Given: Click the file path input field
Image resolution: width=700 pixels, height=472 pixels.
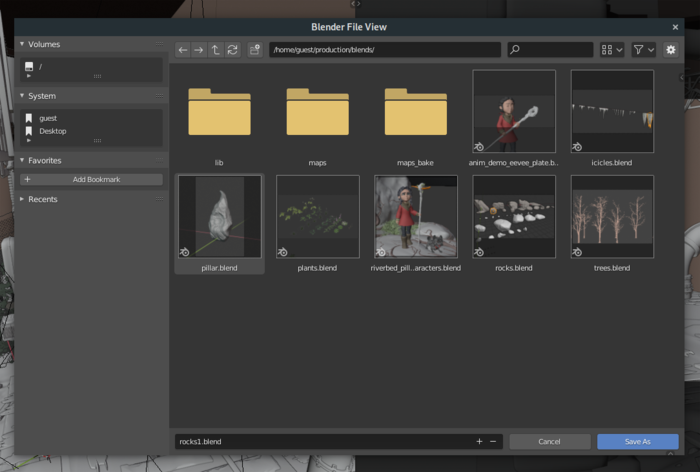Looking at the screenshot, I should coord(385,50).
